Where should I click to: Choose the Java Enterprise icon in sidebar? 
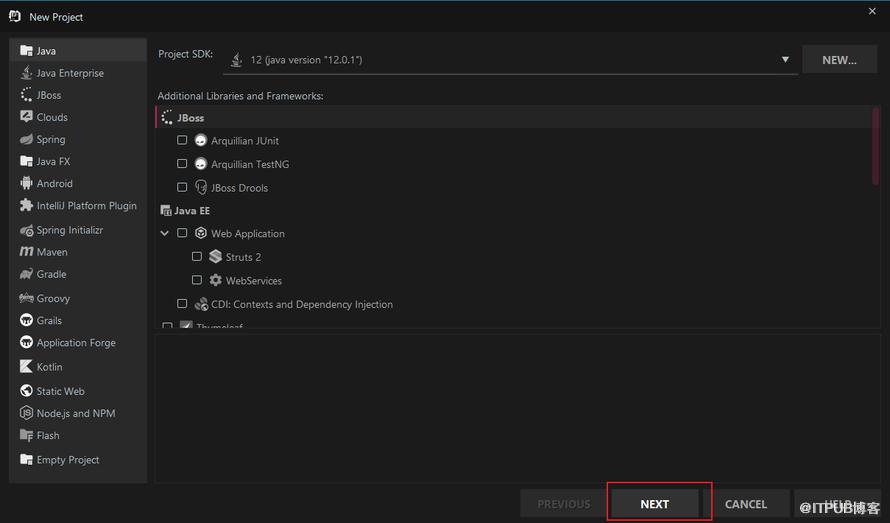pyautogui.click(x=26, y=73)
